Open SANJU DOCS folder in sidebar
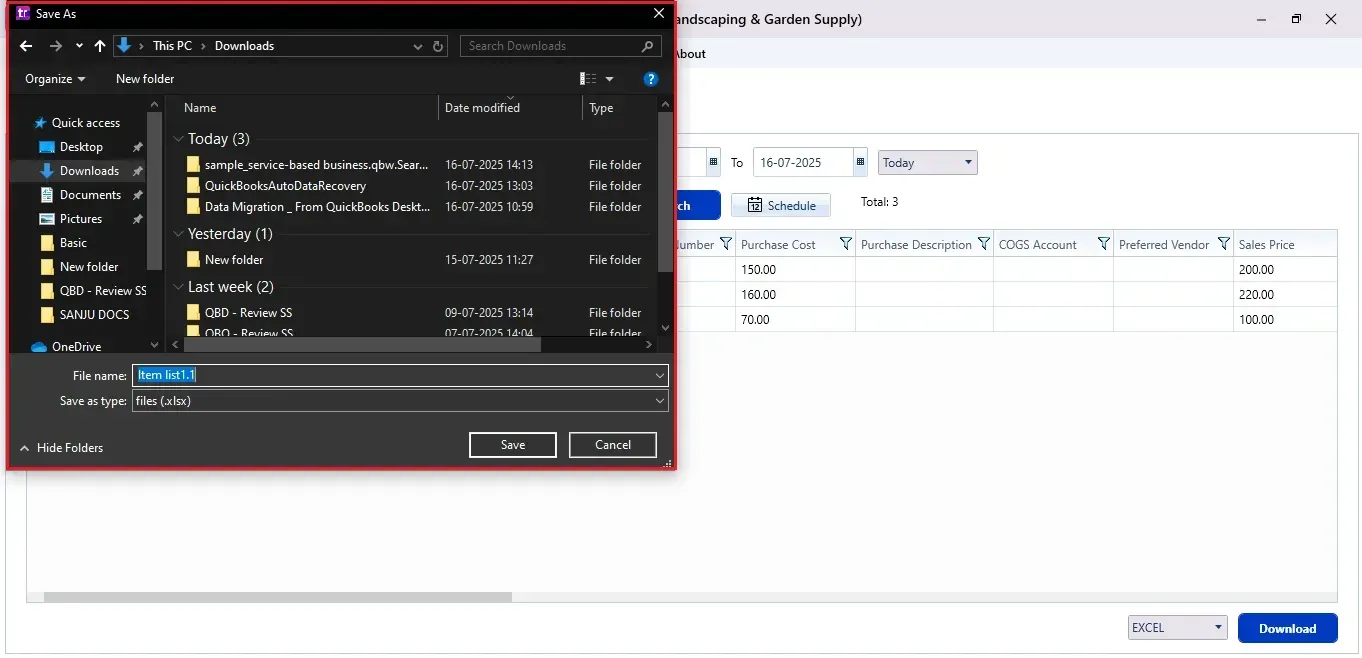This screenshot has height=658, width=1362. 94,315
